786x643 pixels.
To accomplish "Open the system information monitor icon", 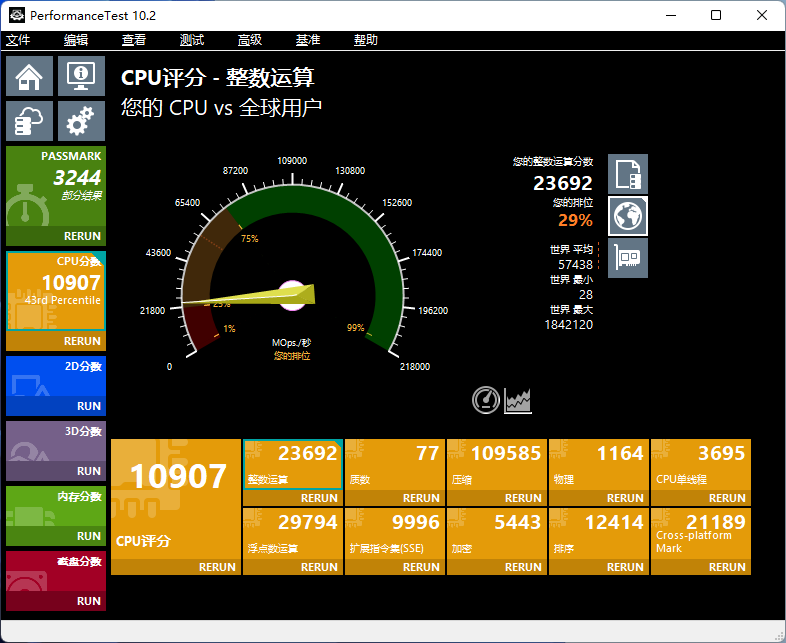I will pyautogui.click(x=81, y=76).
